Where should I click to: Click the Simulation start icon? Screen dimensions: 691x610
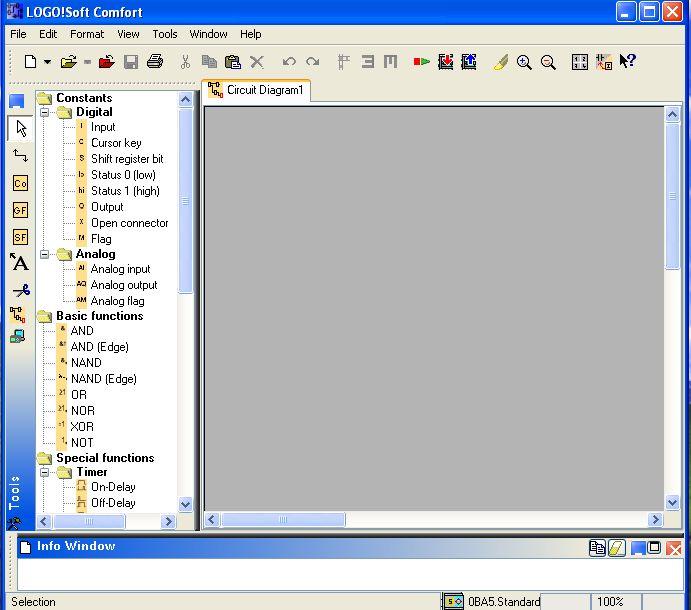421,62
